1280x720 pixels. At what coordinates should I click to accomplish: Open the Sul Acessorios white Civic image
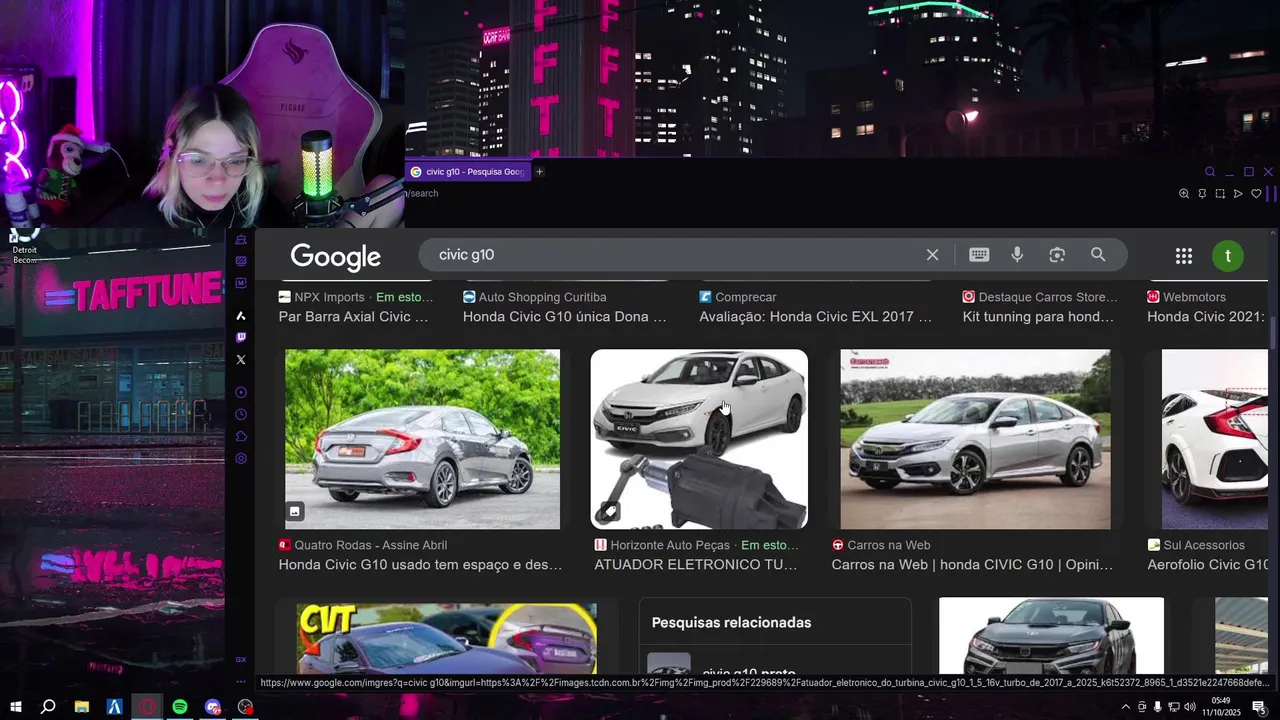coord(1214,439)
